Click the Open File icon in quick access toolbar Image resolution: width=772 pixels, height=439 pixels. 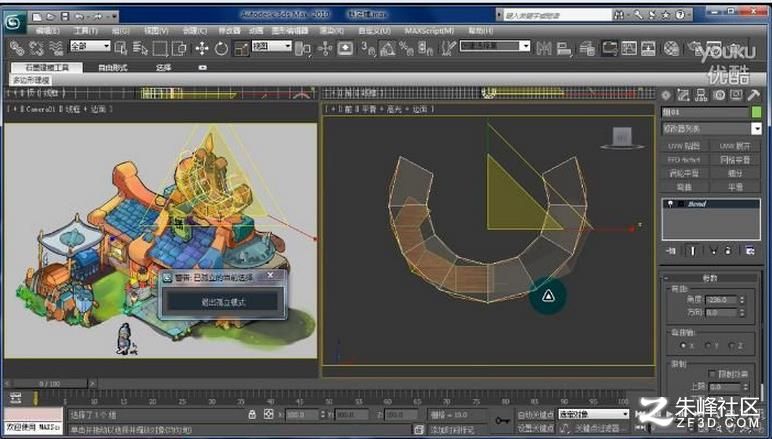[x=51, y=17]
